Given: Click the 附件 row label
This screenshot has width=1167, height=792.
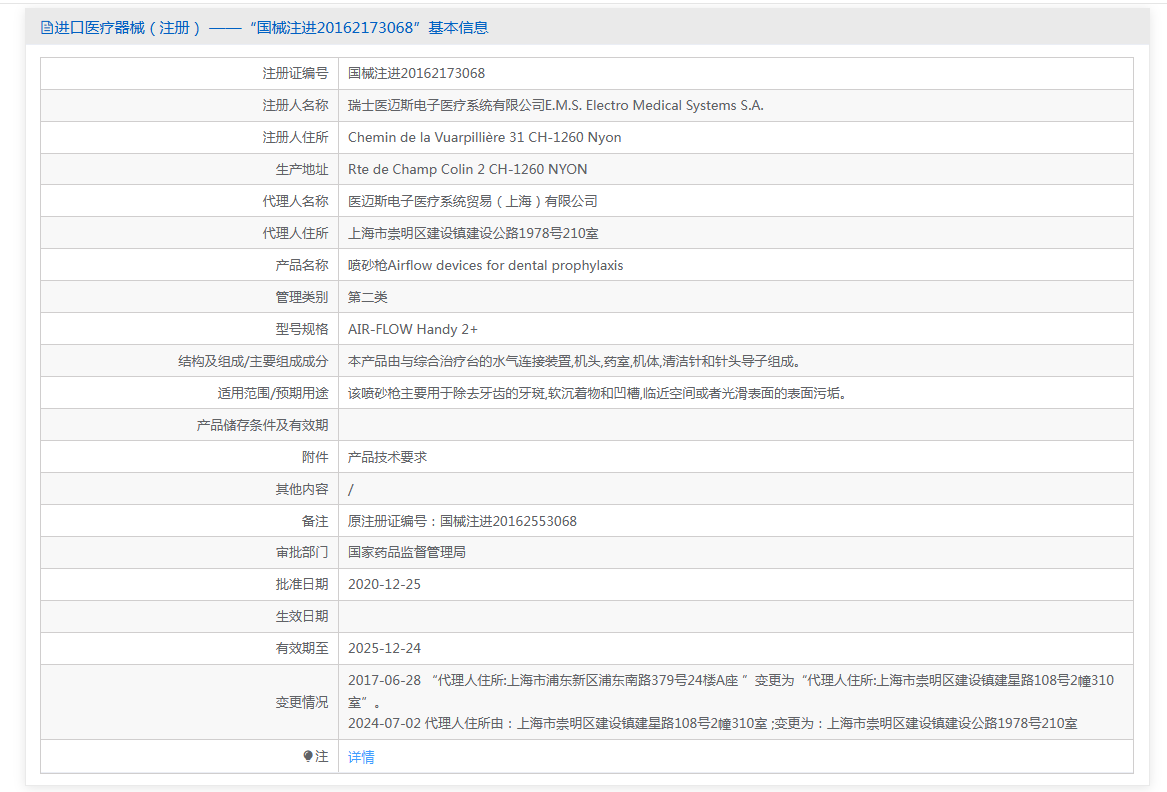Looking at the screenshot, I should point(315,457).
